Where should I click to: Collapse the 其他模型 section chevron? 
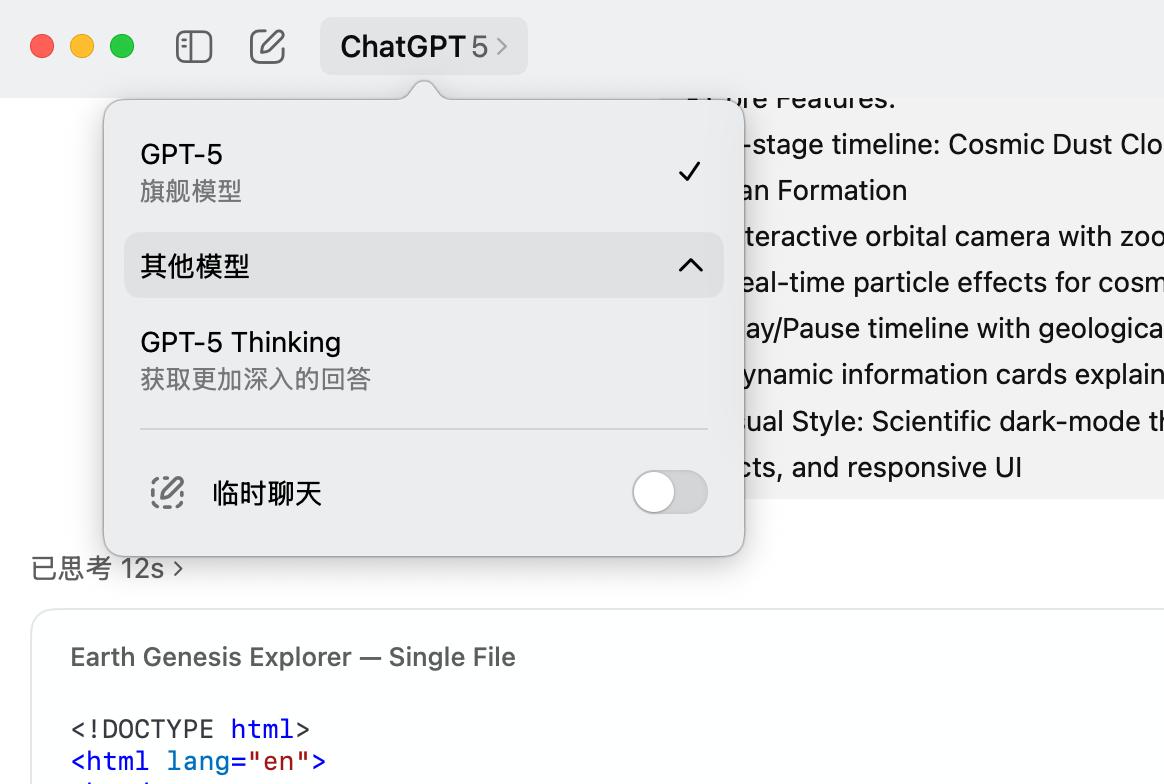[x=690, y=266]
